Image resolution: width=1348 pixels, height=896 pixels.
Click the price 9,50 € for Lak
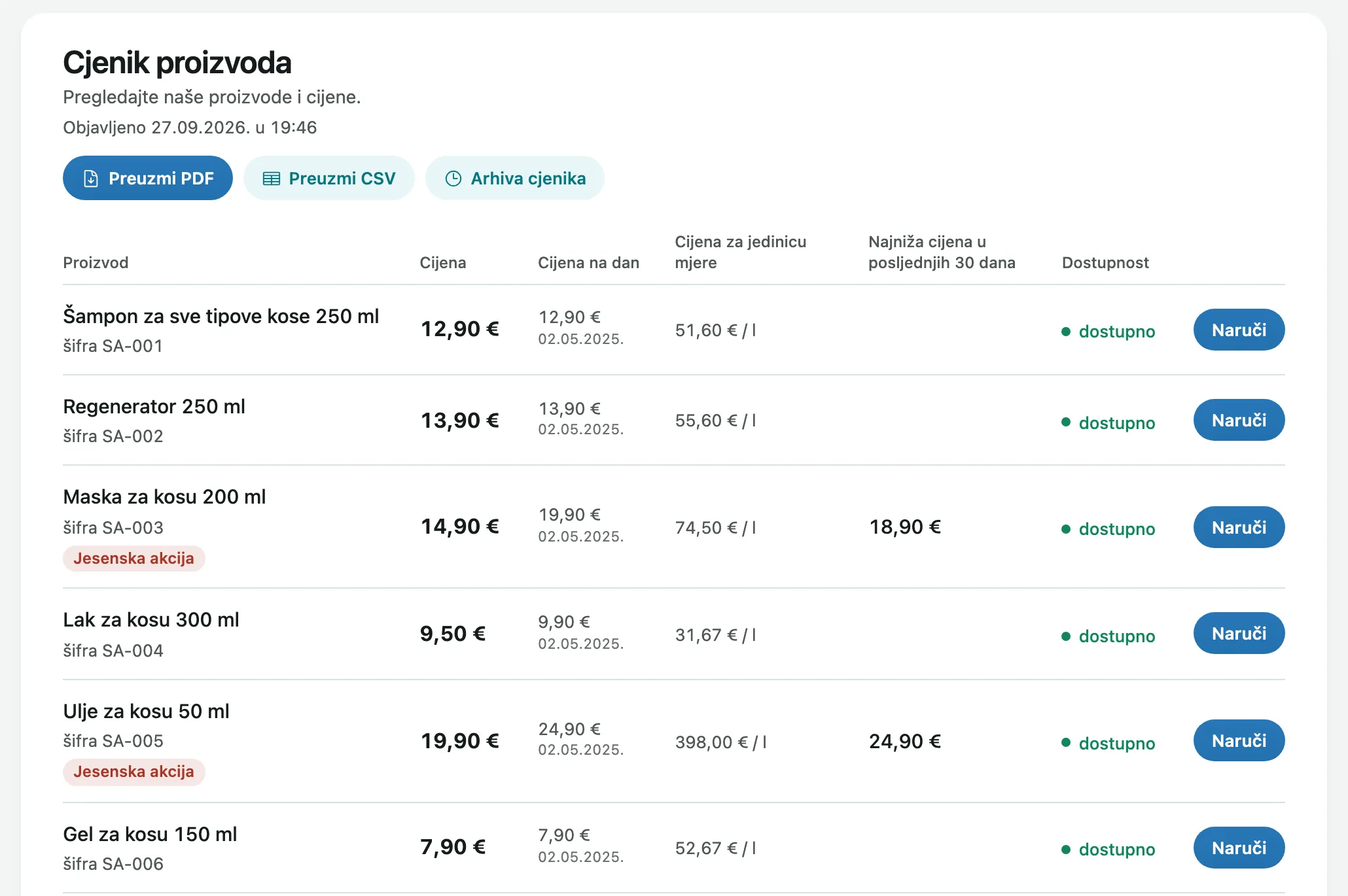453,634
